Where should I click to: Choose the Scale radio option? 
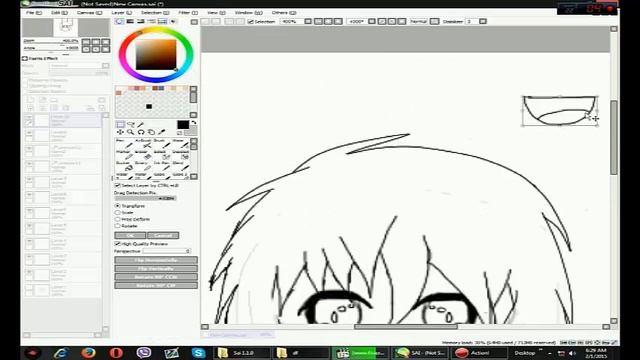[118, 213]
